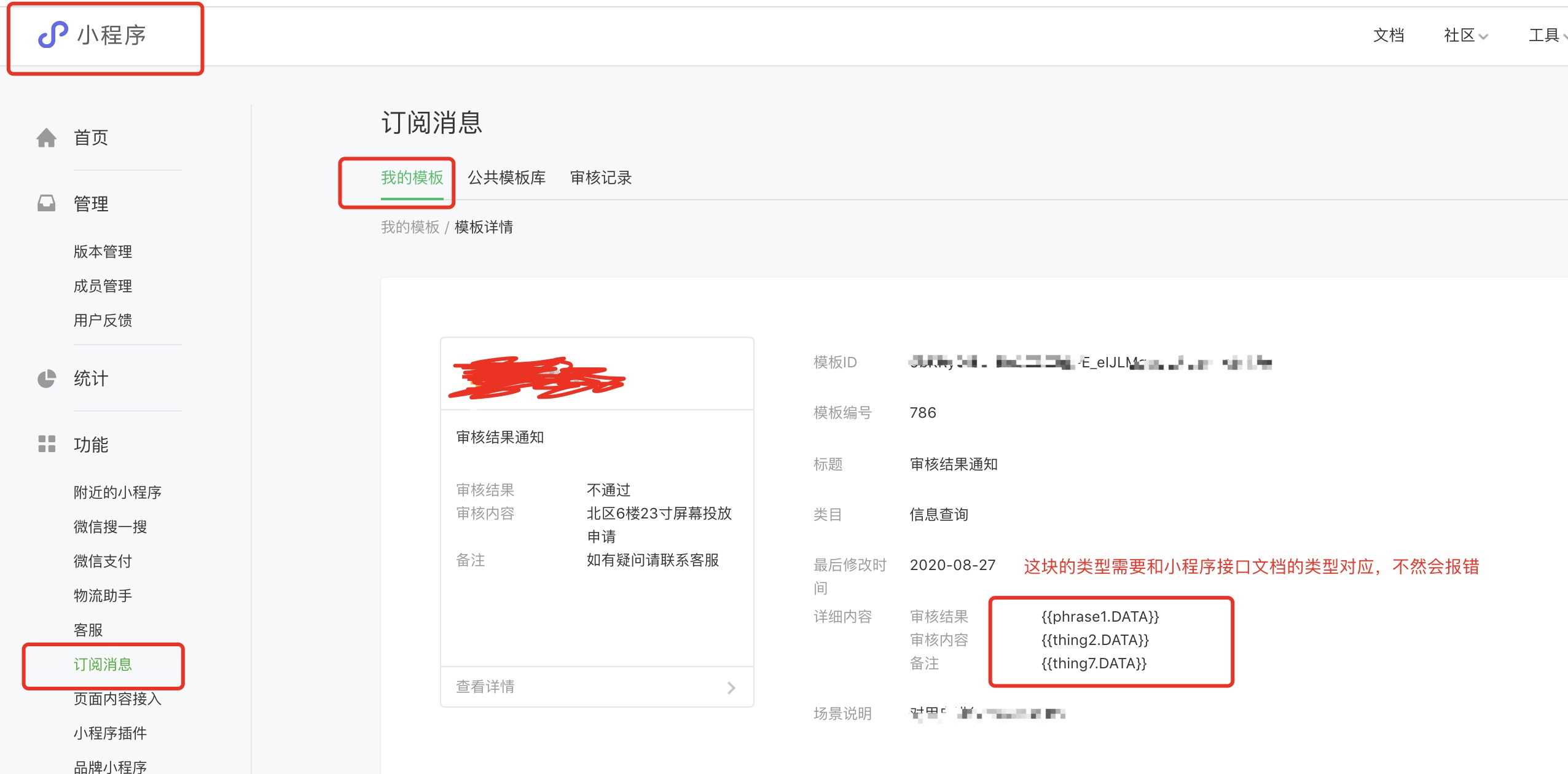Expand the 社区 dropdown menu

tap(1462, 36)
